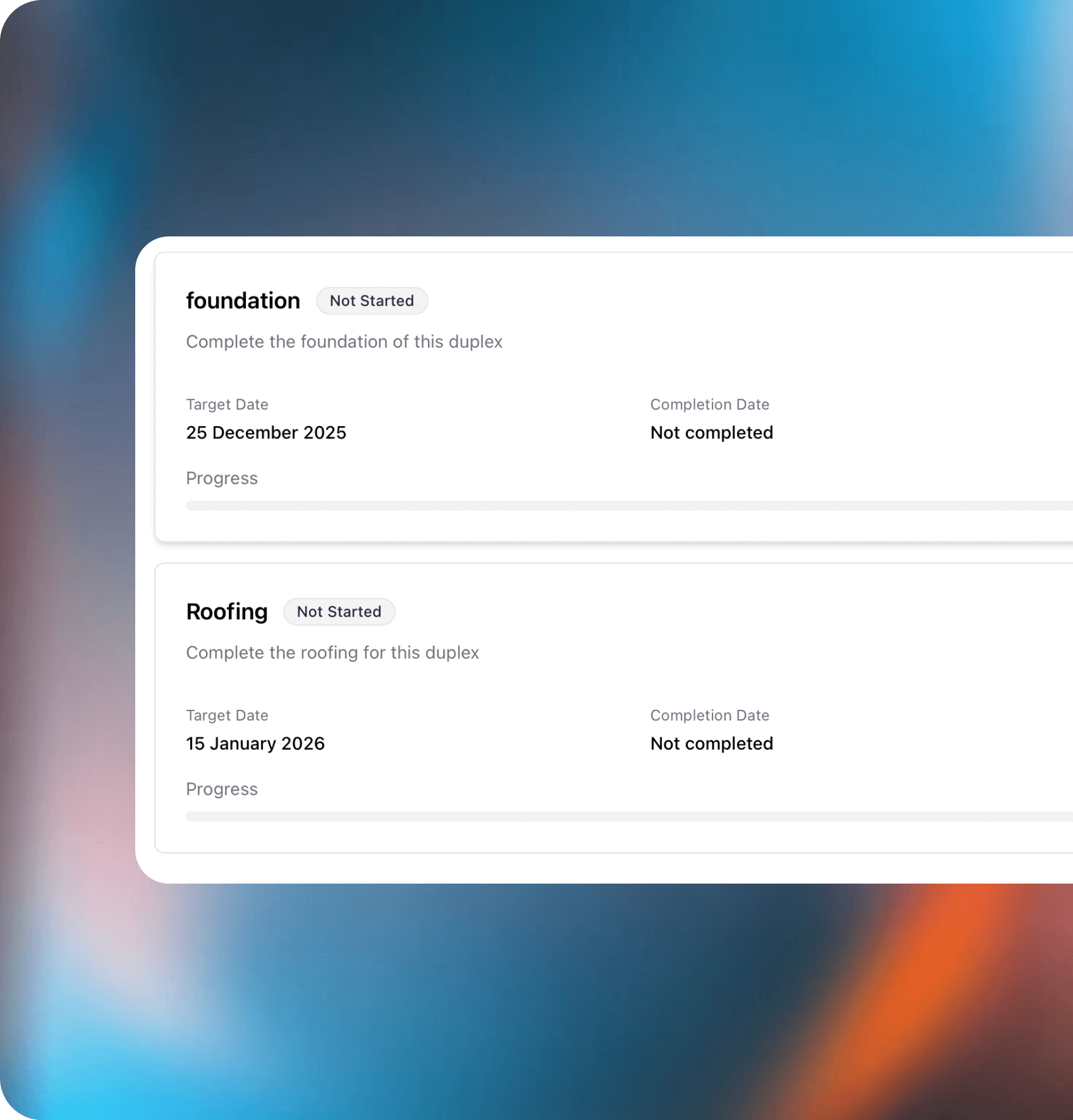
Task: Click the Completion Date label on foundation card
Action: (x=709, y=404)
